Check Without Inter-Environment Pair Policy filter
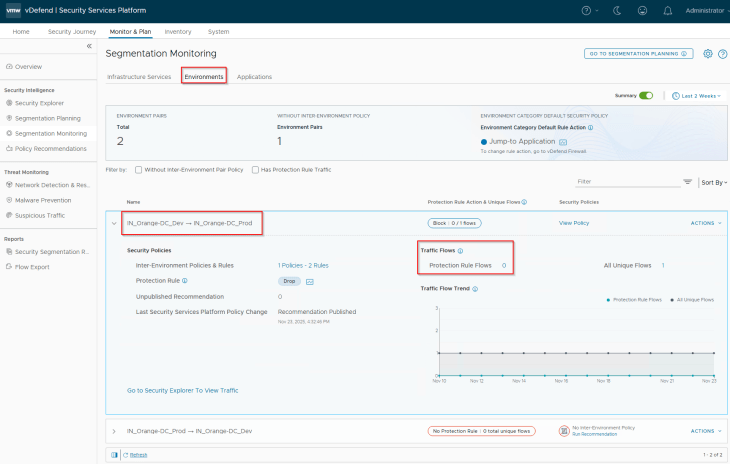This screenshot has width=730, height=464. pos(138,170)
